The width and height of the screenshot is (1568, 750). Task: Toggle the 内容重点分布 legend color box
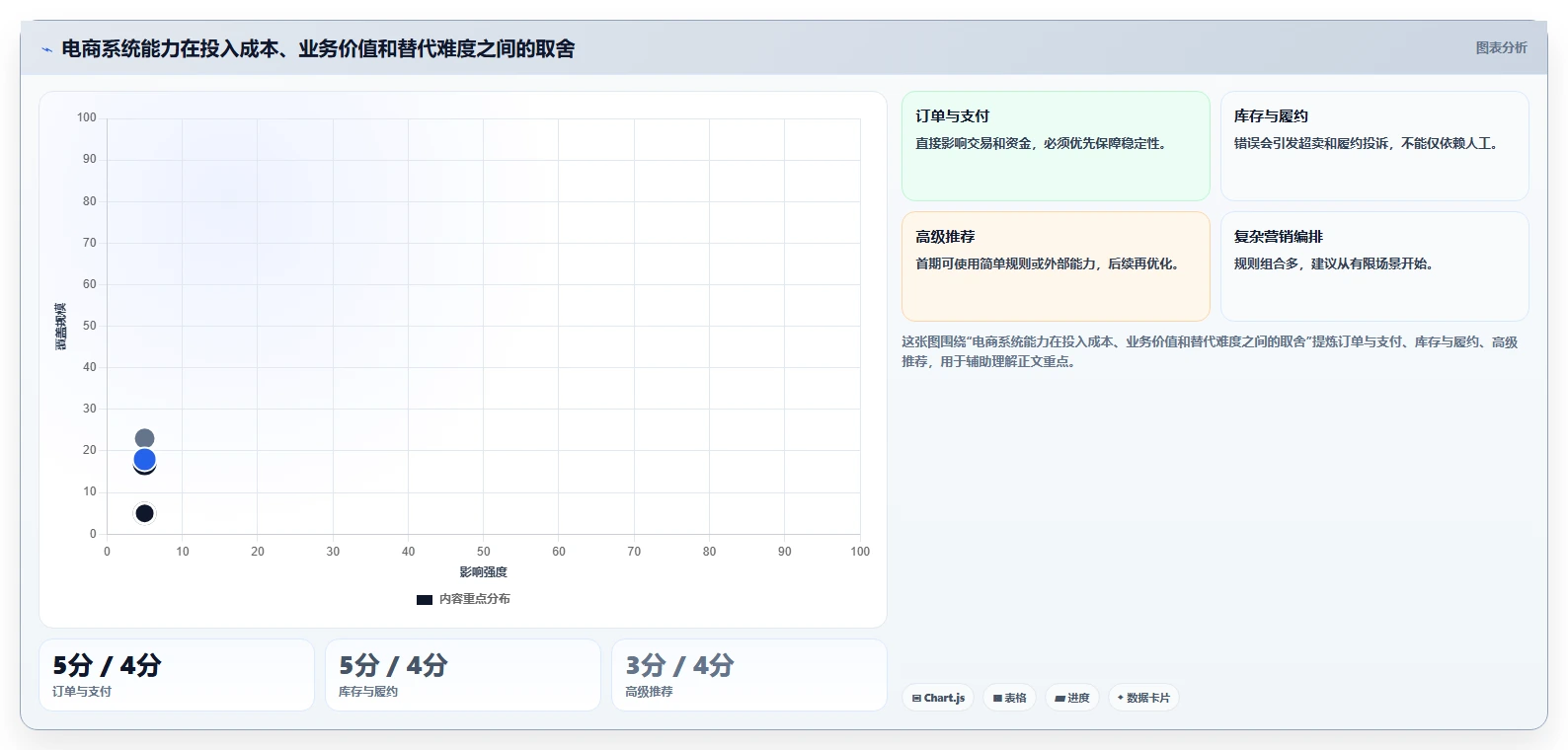pos(425,599)
